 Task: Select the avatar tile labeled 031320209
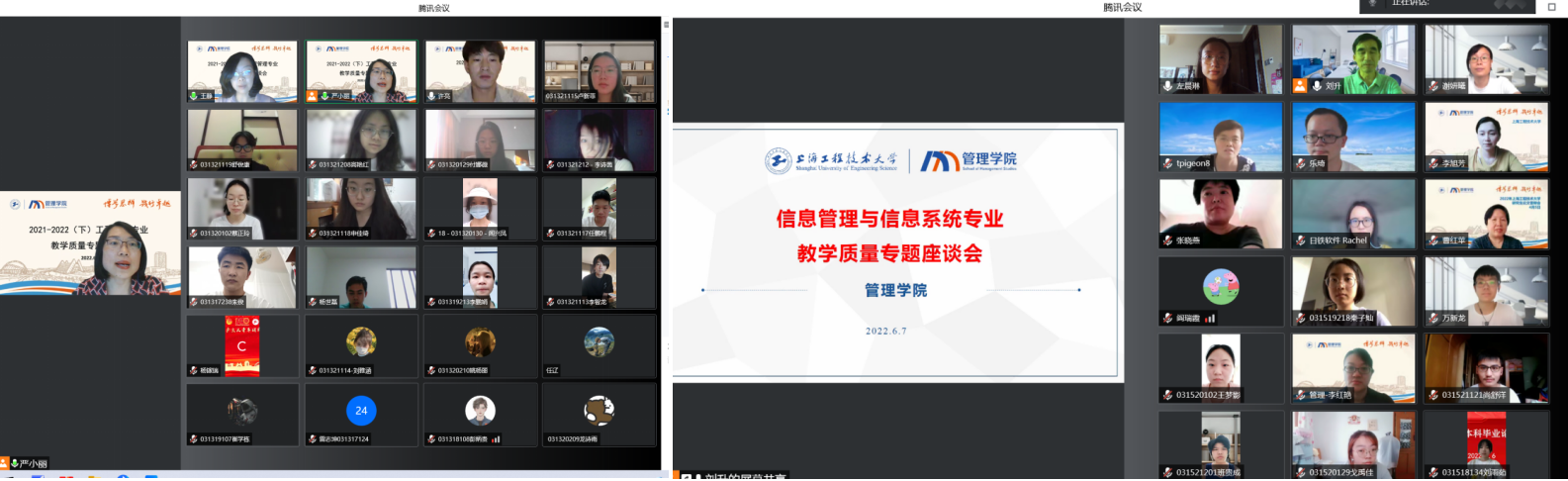click(599, 414)
